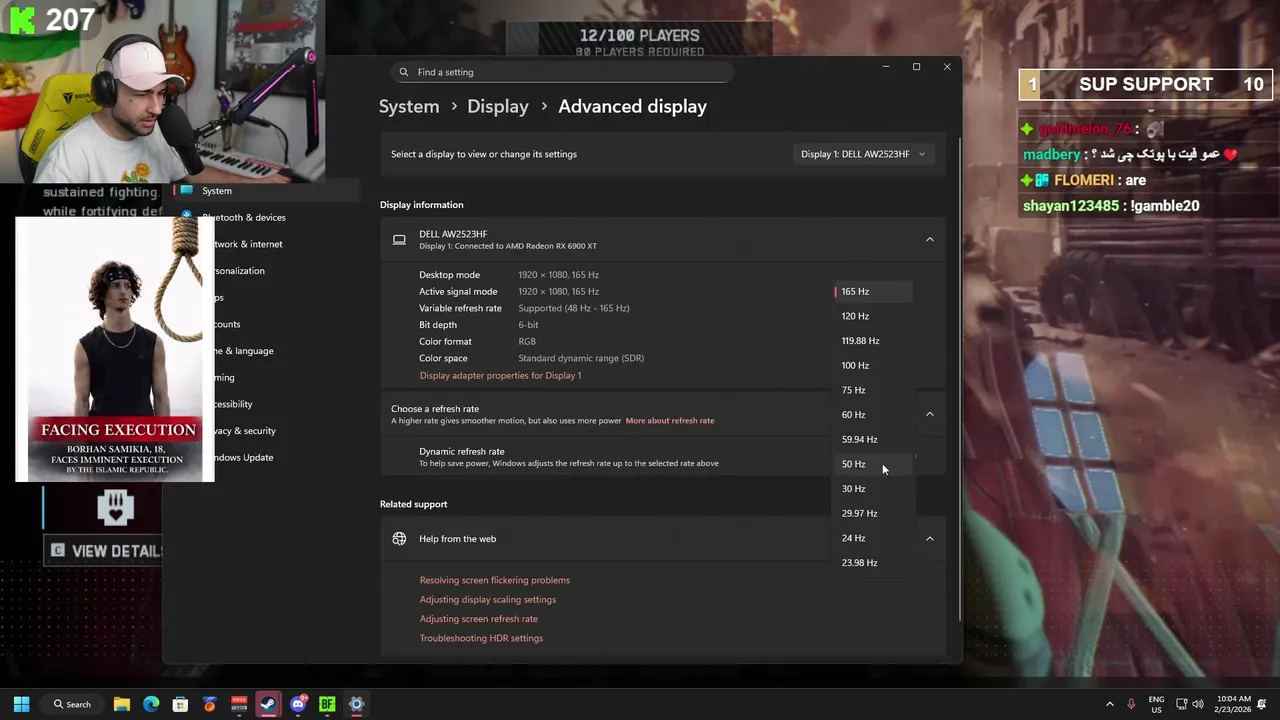The width and height of the screenshot is (1280, 720).
Task: Open the notification bell in taskbar
Action: coord(1264,704)
